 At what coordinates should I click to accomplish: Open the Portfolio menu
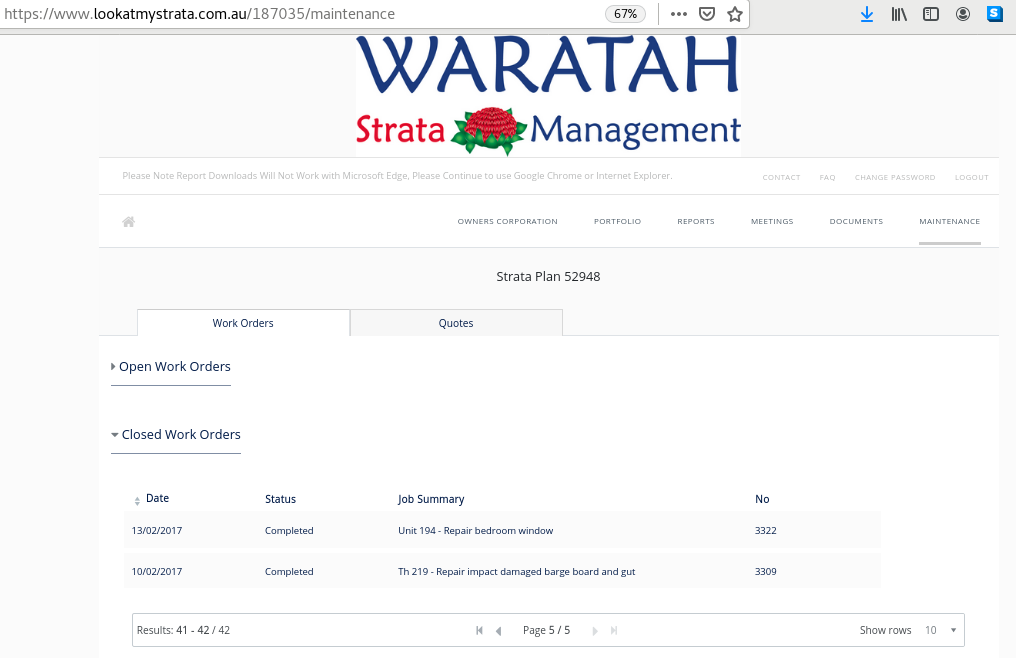click(x=618, y=221)
